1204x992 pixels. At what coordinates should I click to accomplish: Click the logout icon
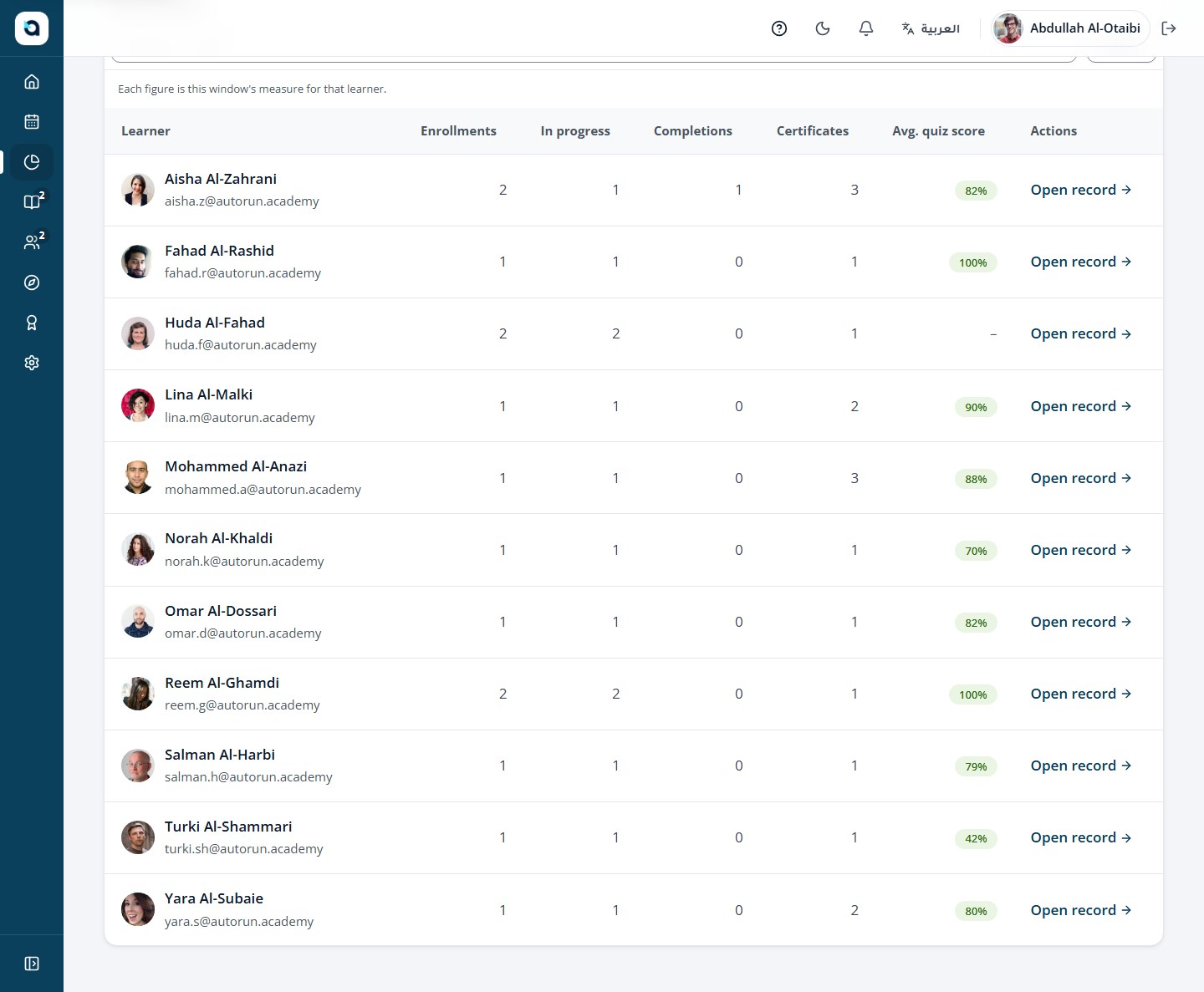pos(1169,28)
